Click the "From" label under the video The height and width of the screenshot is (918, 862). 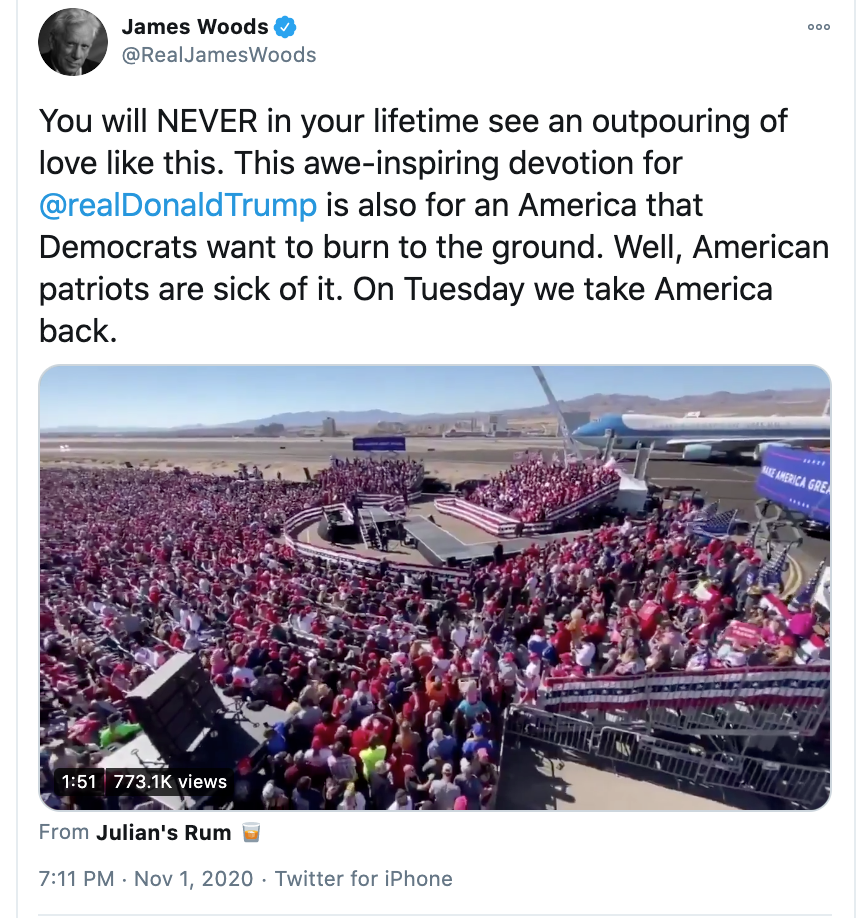pos(64,832)
